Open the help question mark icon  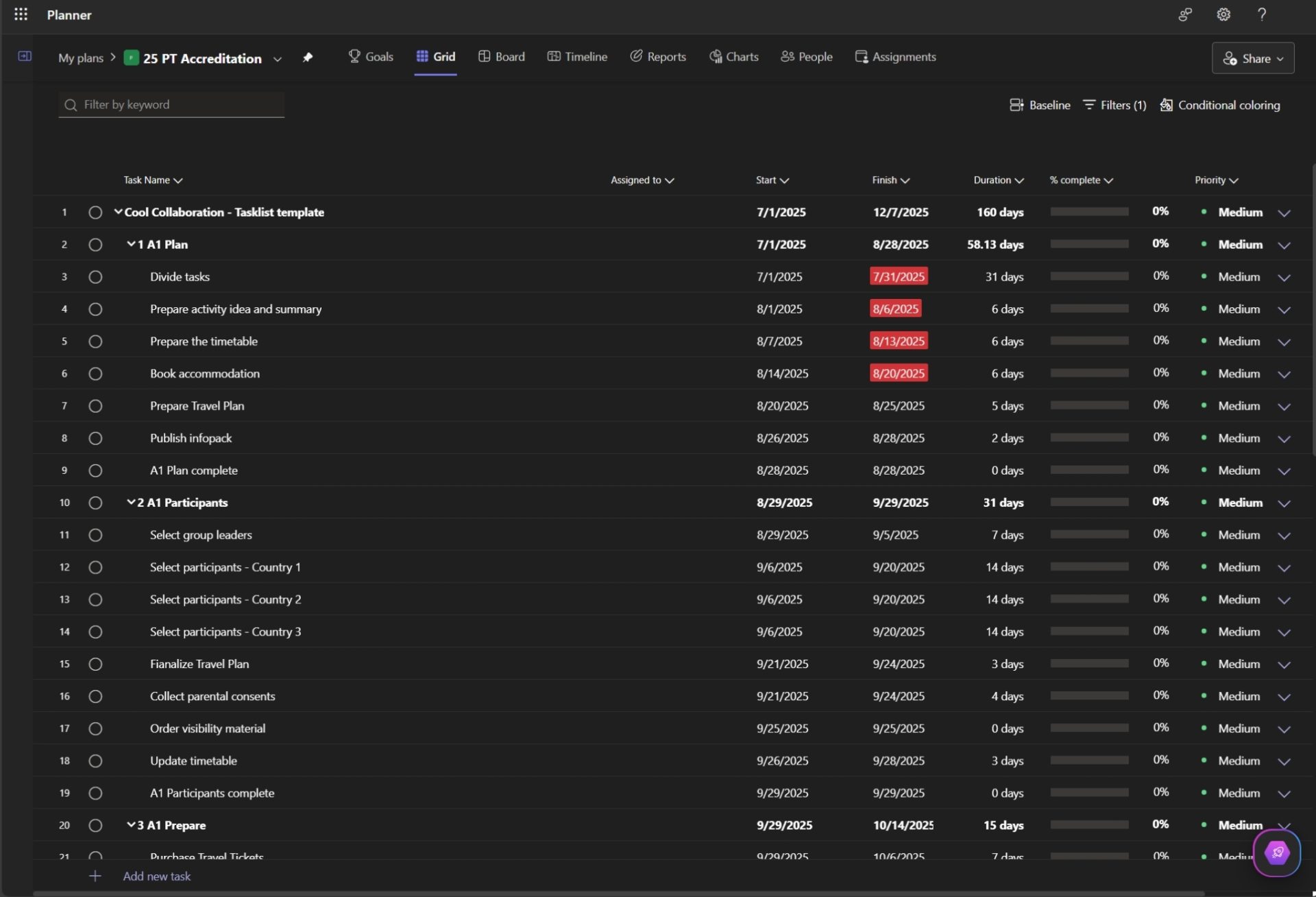[1261, 14]
